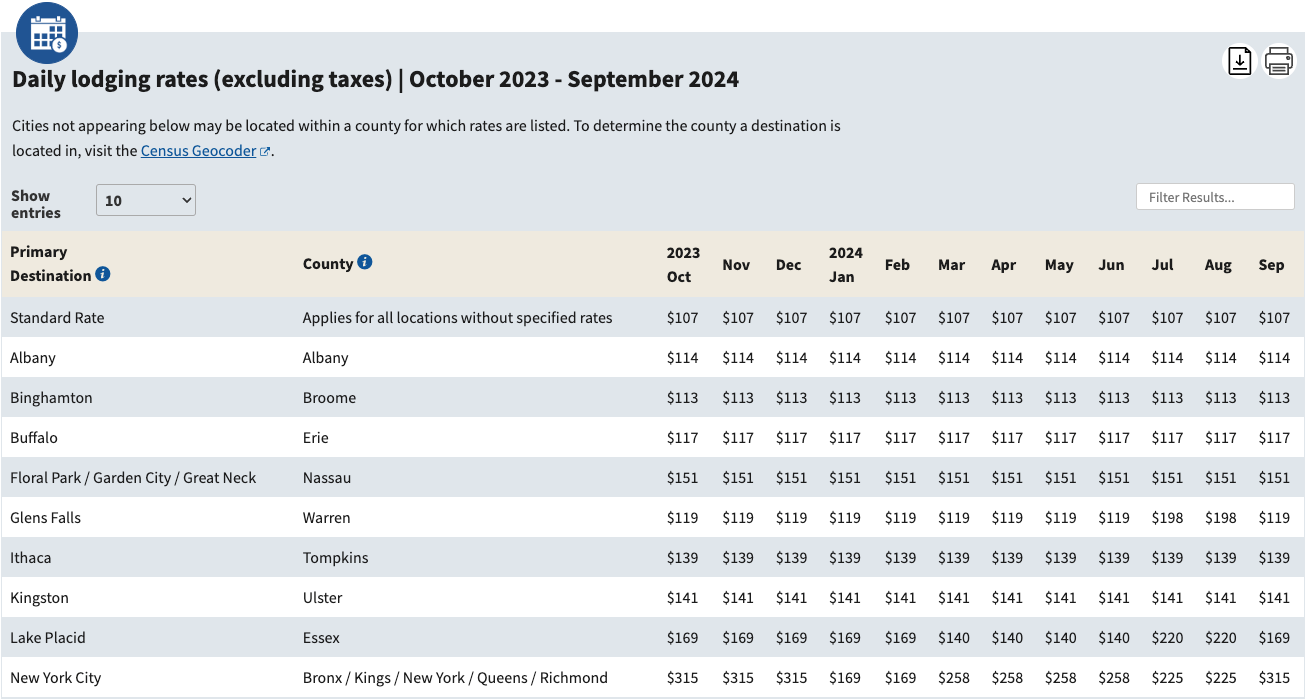Click the external link icon beside Census Geocoder
The width and height of the screenshot is (1307, 699).
pos(265,152)
